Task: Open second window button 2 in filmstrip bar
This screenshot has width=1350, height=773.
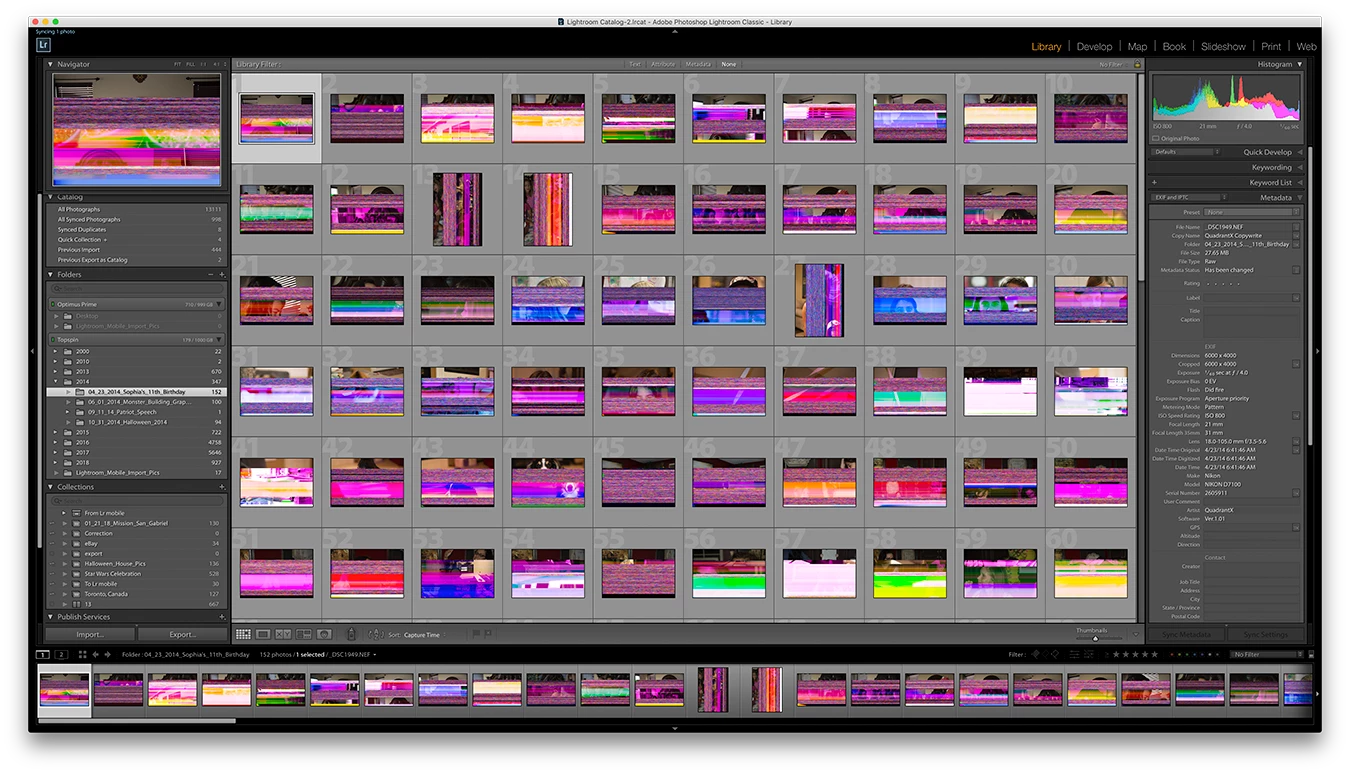Action: [61, 655]
